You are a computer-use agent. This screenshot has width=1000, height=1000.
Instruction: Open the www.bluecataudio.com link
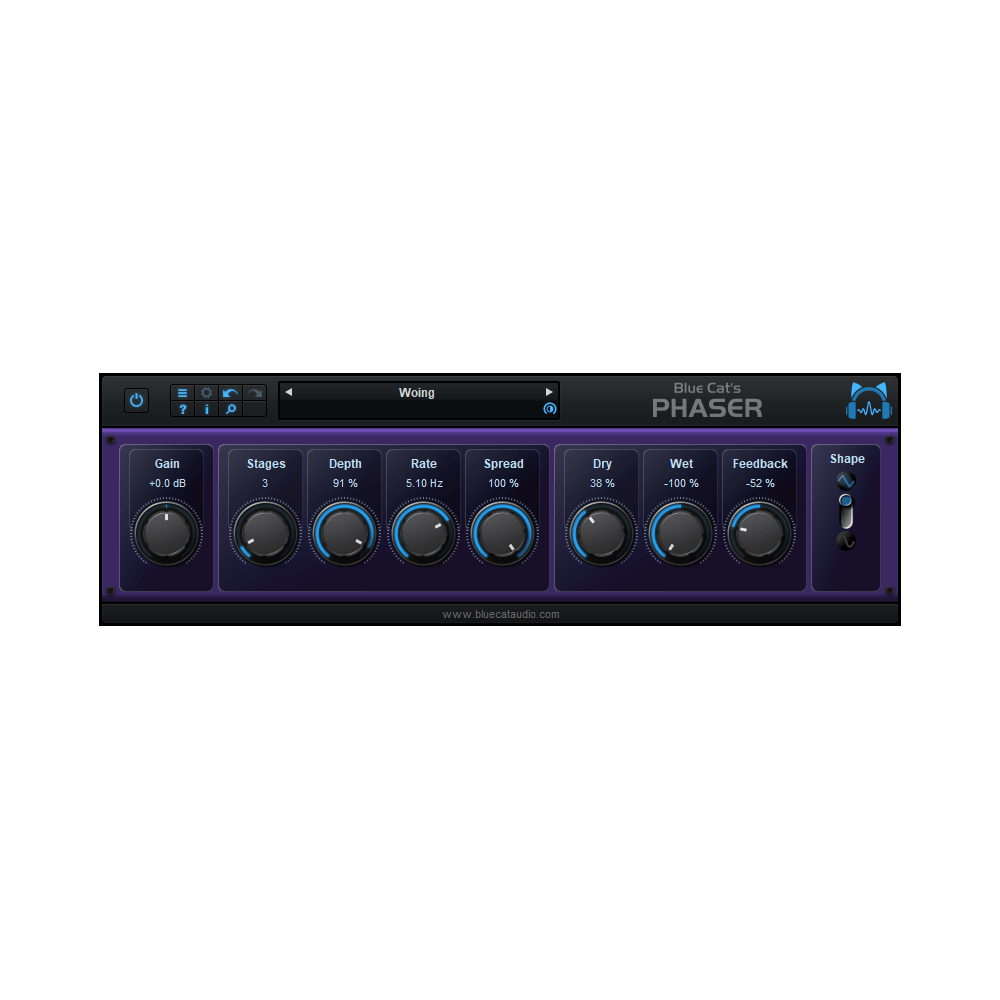500,614
